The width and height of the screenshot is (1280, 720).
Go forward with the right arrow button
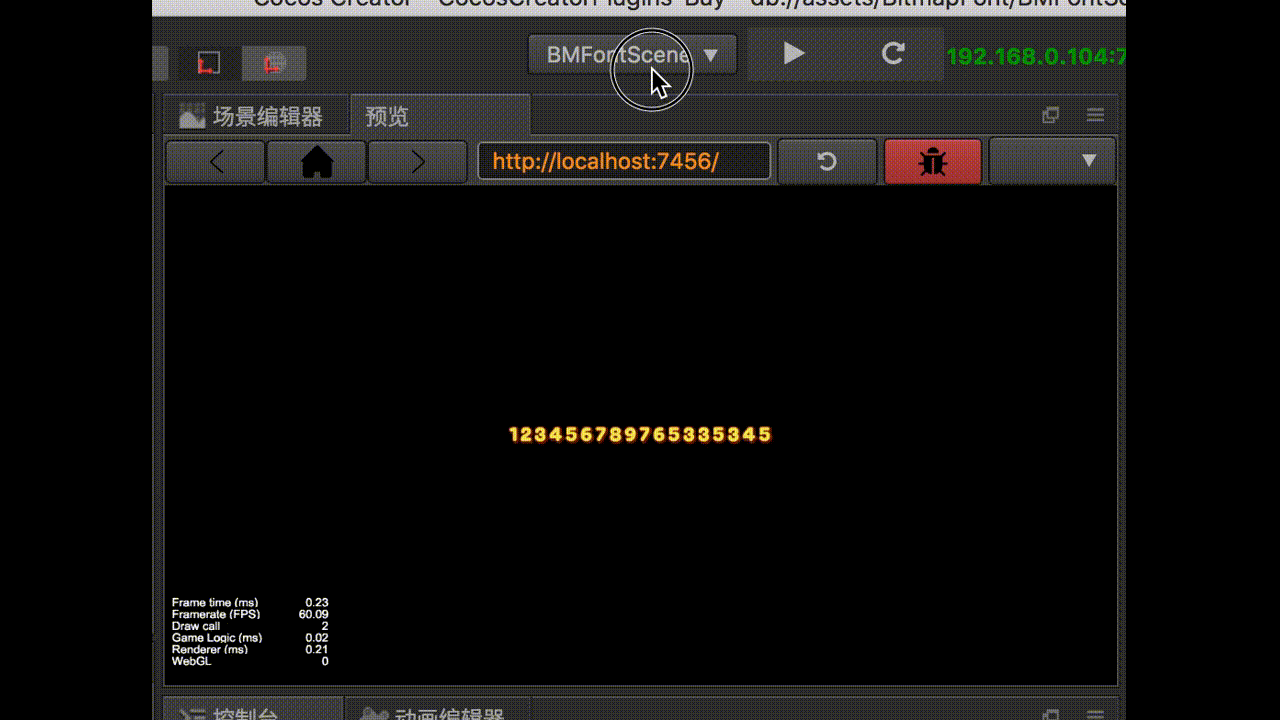(x=417, y=162)
